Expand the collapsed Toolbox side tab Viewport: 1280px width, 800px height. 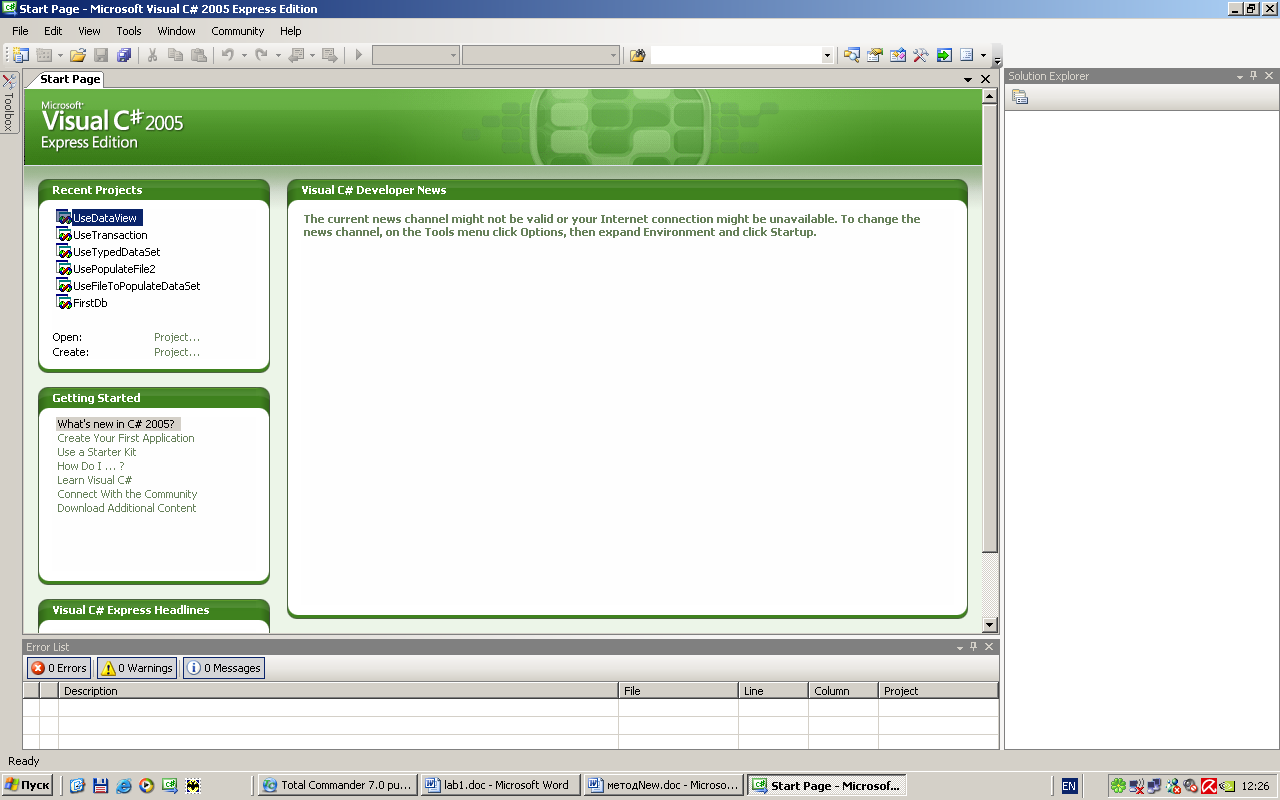[9, 103]
